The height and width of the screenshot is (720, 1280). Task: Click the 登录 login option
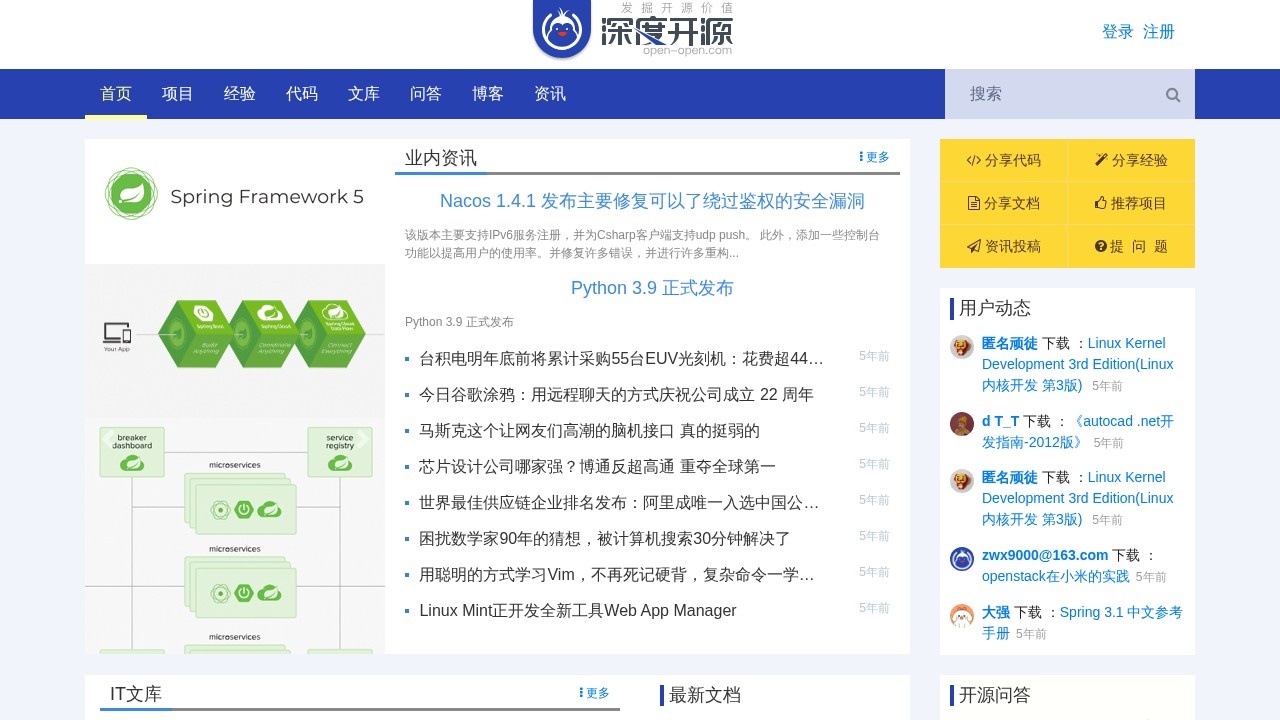coord(1117,32)
